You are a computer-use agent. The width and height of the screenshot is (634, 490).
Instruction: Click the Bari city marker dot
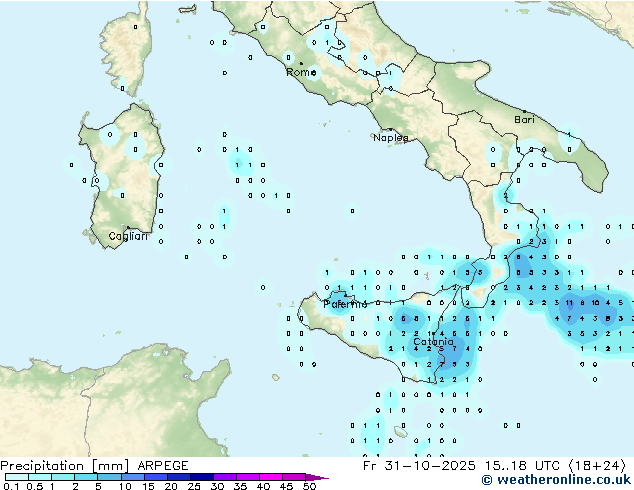[524, 111]
